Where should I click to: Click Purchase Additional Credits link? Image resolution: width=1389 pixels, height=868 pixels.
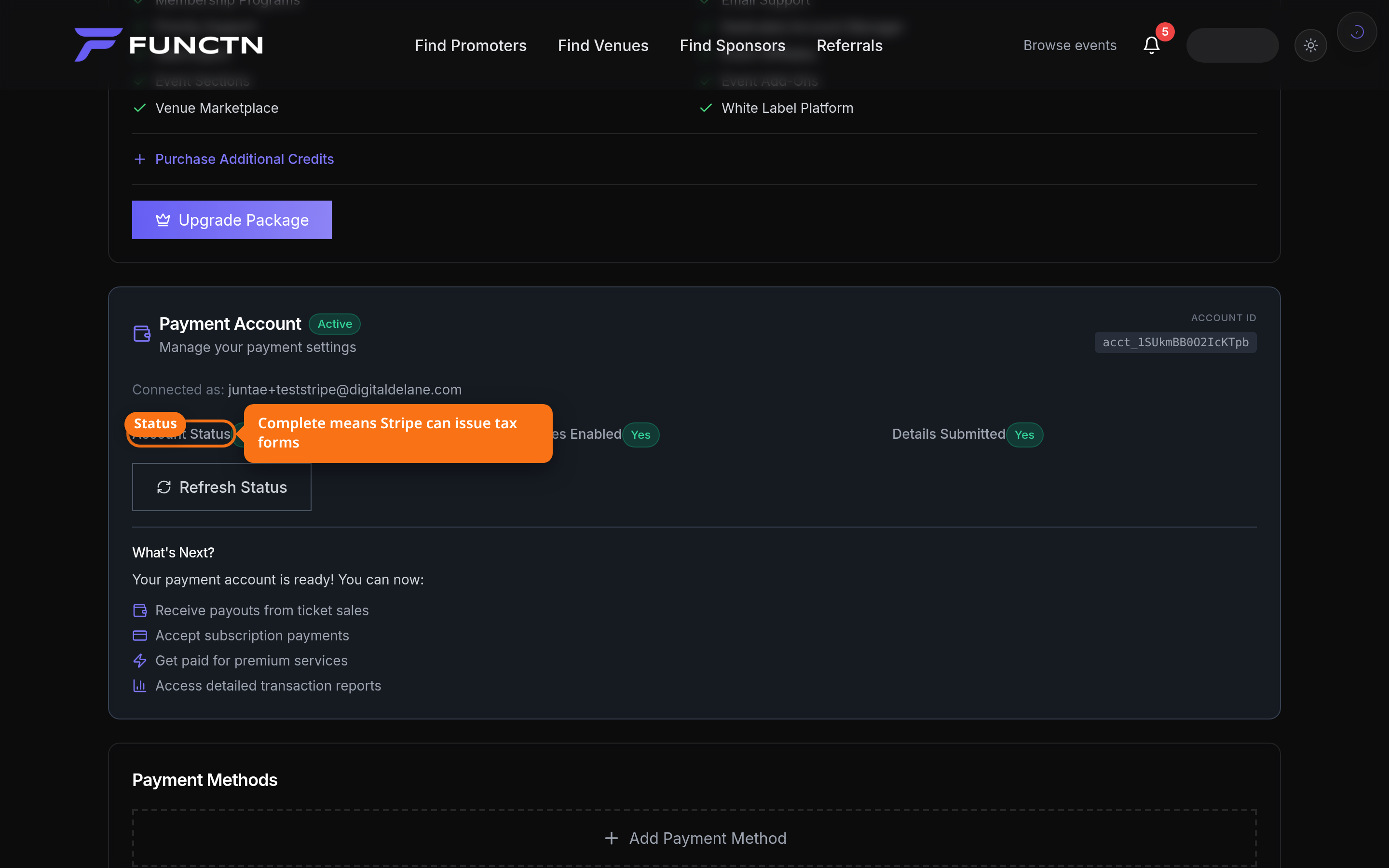click(x=245, y=159)
